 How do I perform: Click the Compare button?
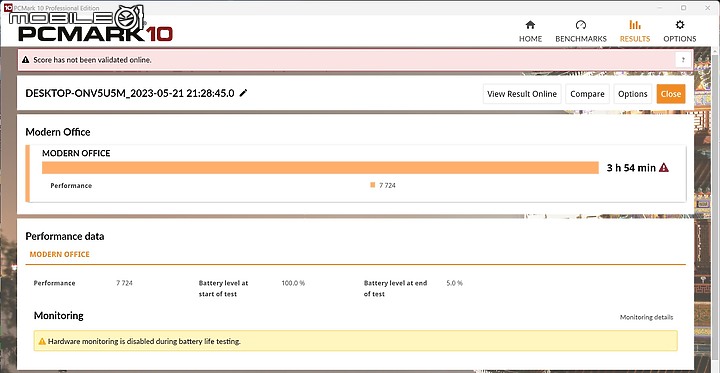coord(587,94)
